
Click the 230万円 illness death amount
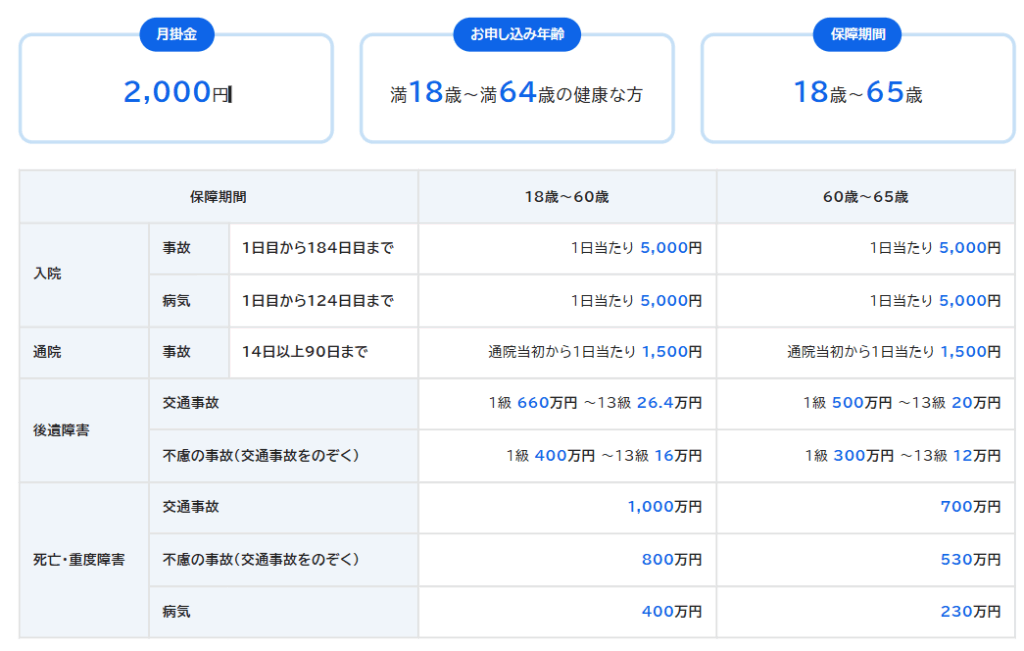[970, 611]
